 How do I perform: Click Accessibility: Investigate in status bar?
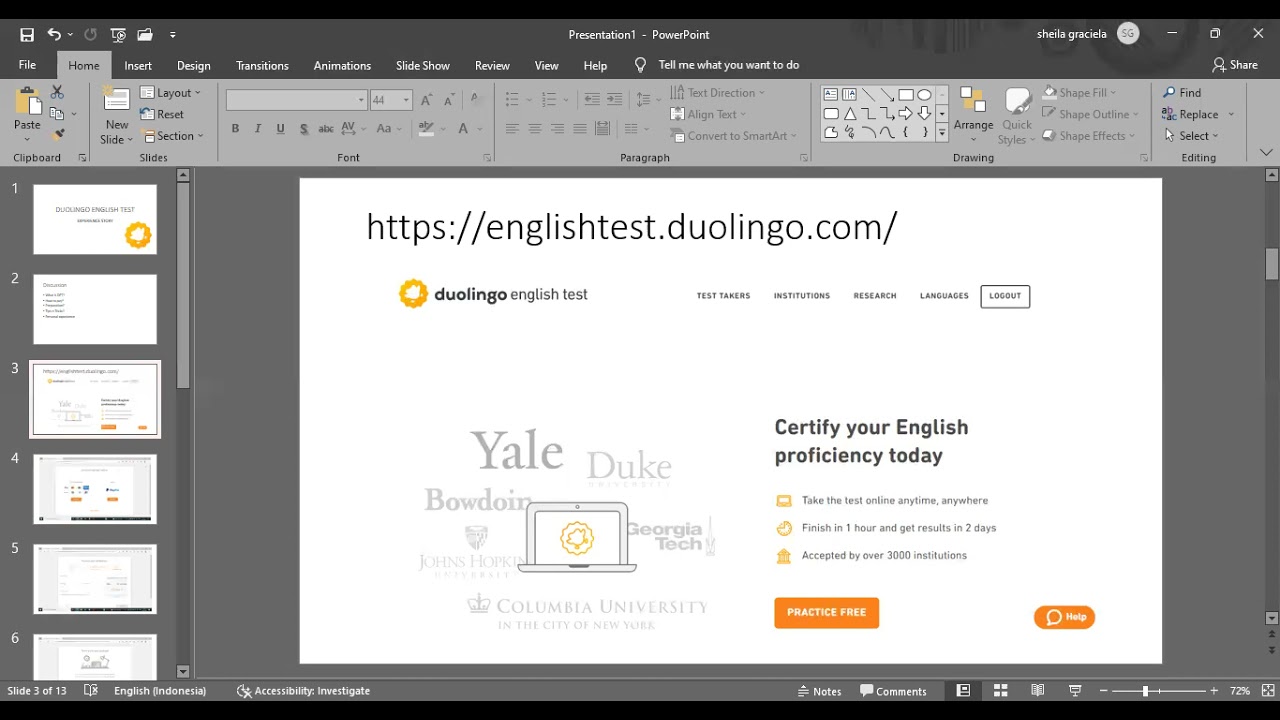pos(303,691)
